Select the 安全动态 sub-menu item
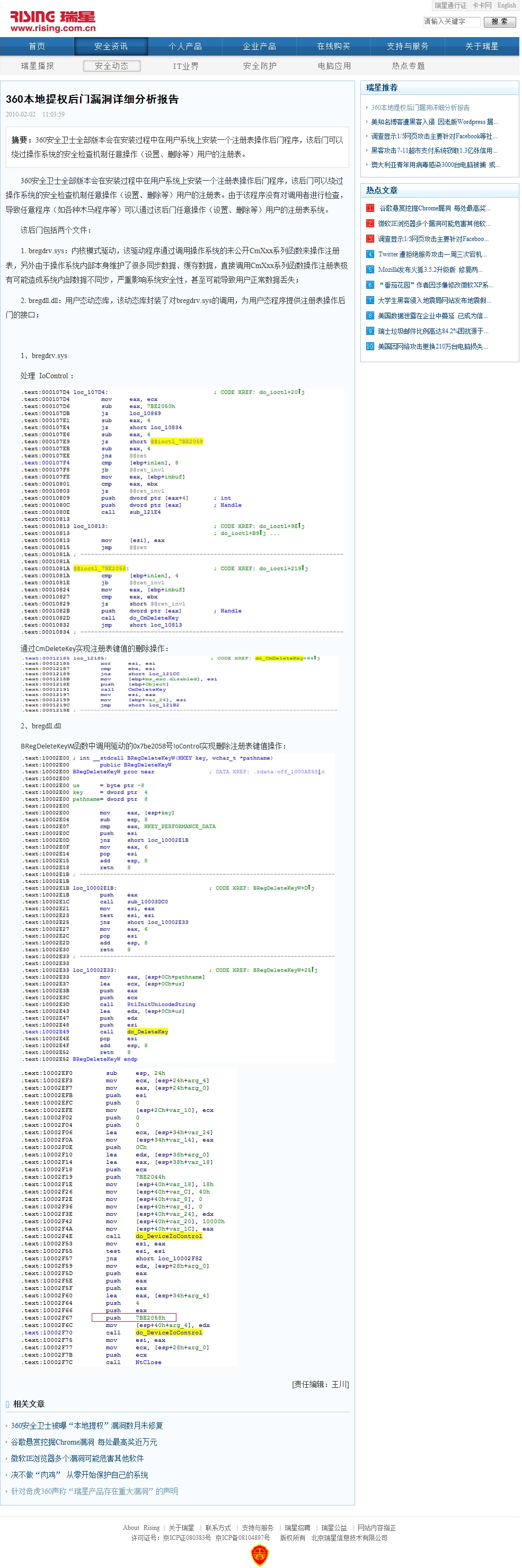This screenshot has height=1568, width=522. [x=111, y=66]
